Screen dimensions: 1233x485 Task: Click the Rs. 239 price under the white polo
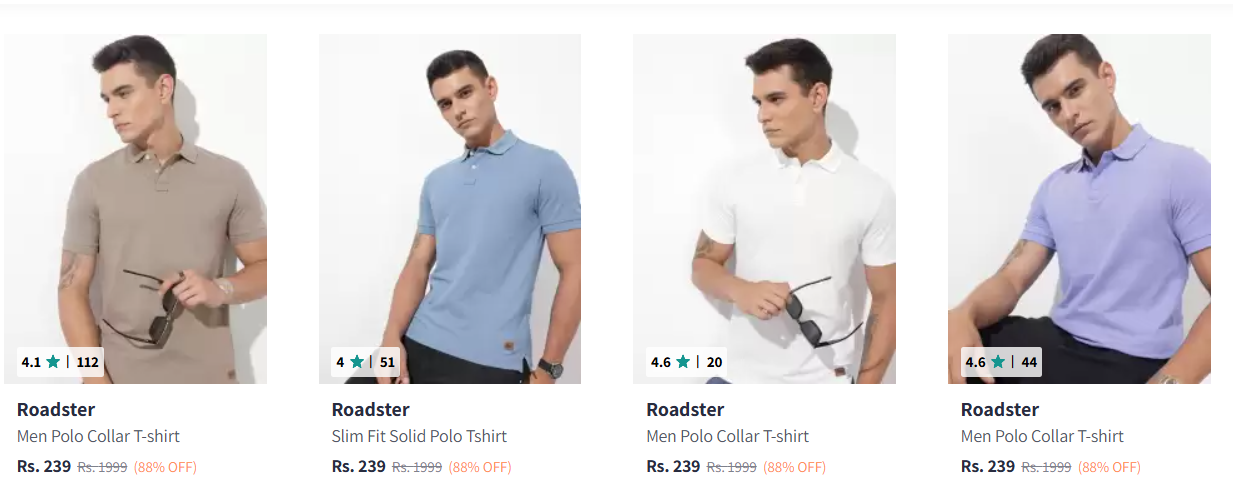coord(672,466)
